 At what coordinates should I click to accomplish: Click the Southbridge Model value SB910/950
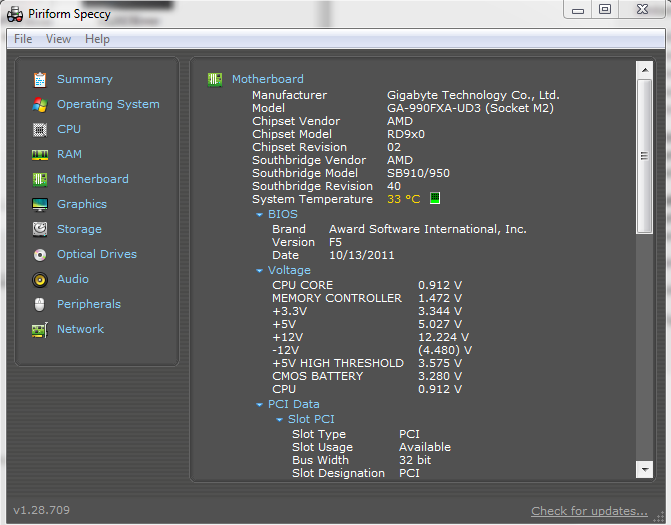pos(418,173)
